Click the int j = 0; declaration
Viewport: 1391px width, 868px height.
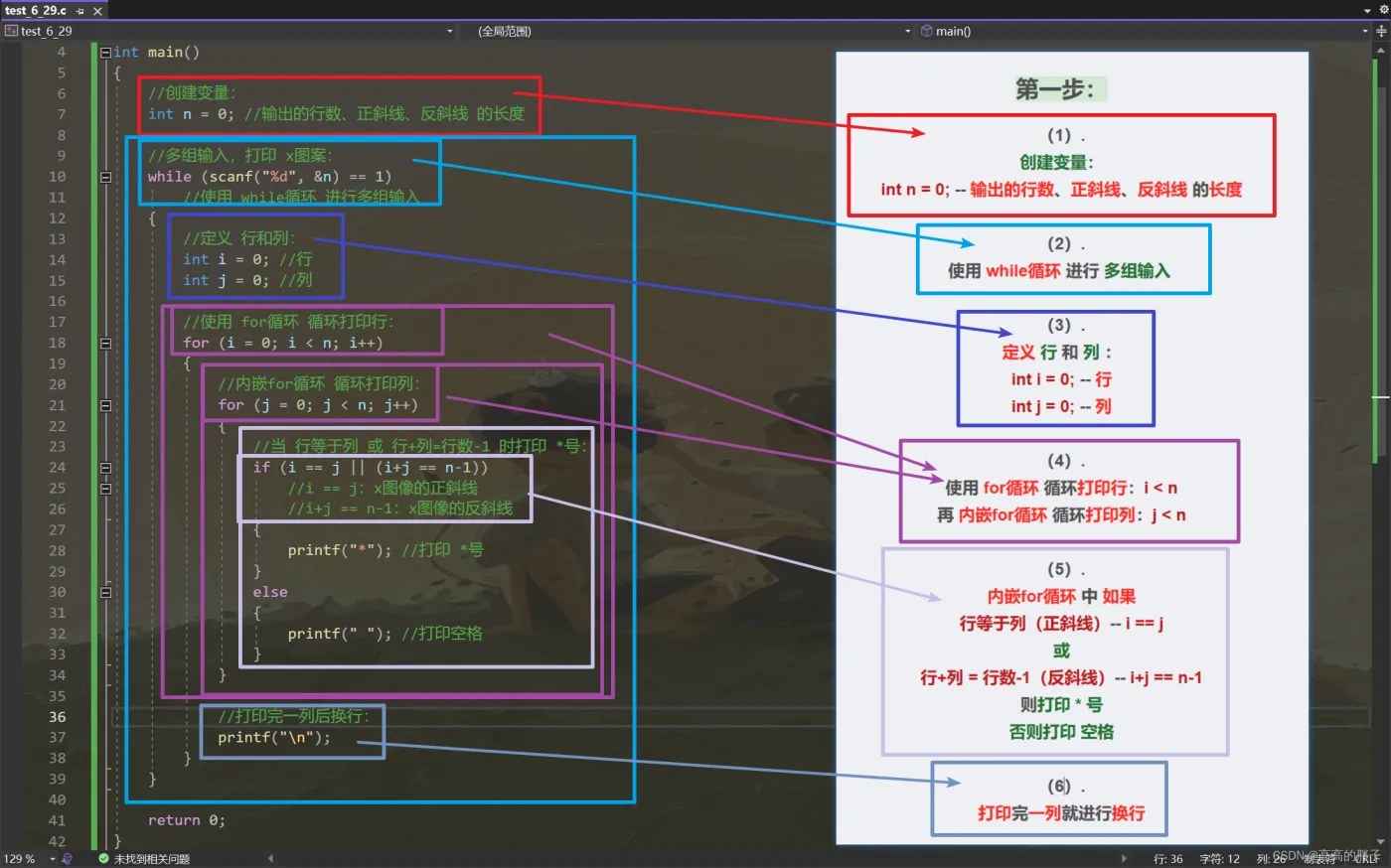pos(226,280)
